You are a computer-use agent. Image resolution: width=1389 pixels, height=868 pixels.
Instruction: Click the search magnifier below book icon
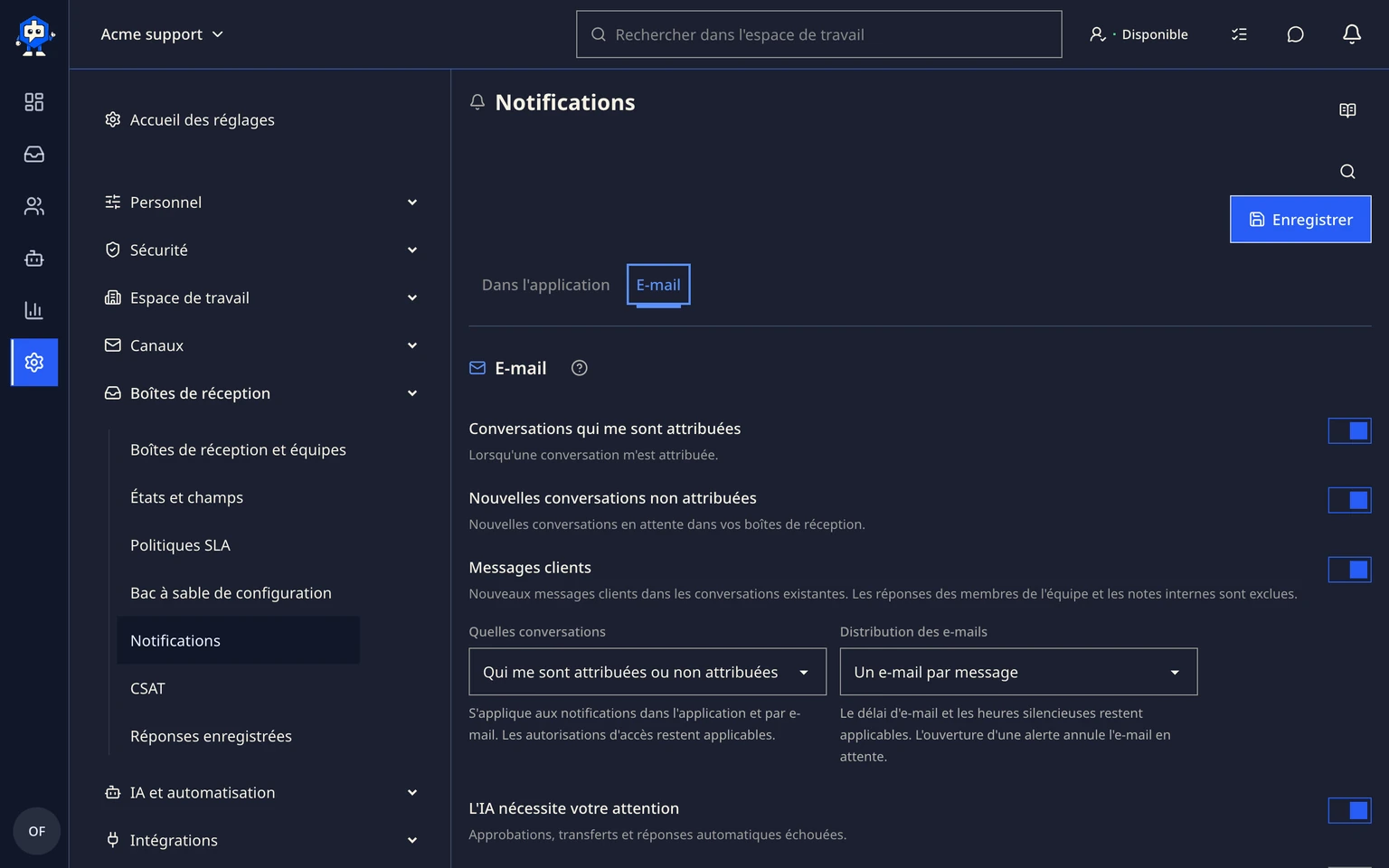(x=1347, y=172)
